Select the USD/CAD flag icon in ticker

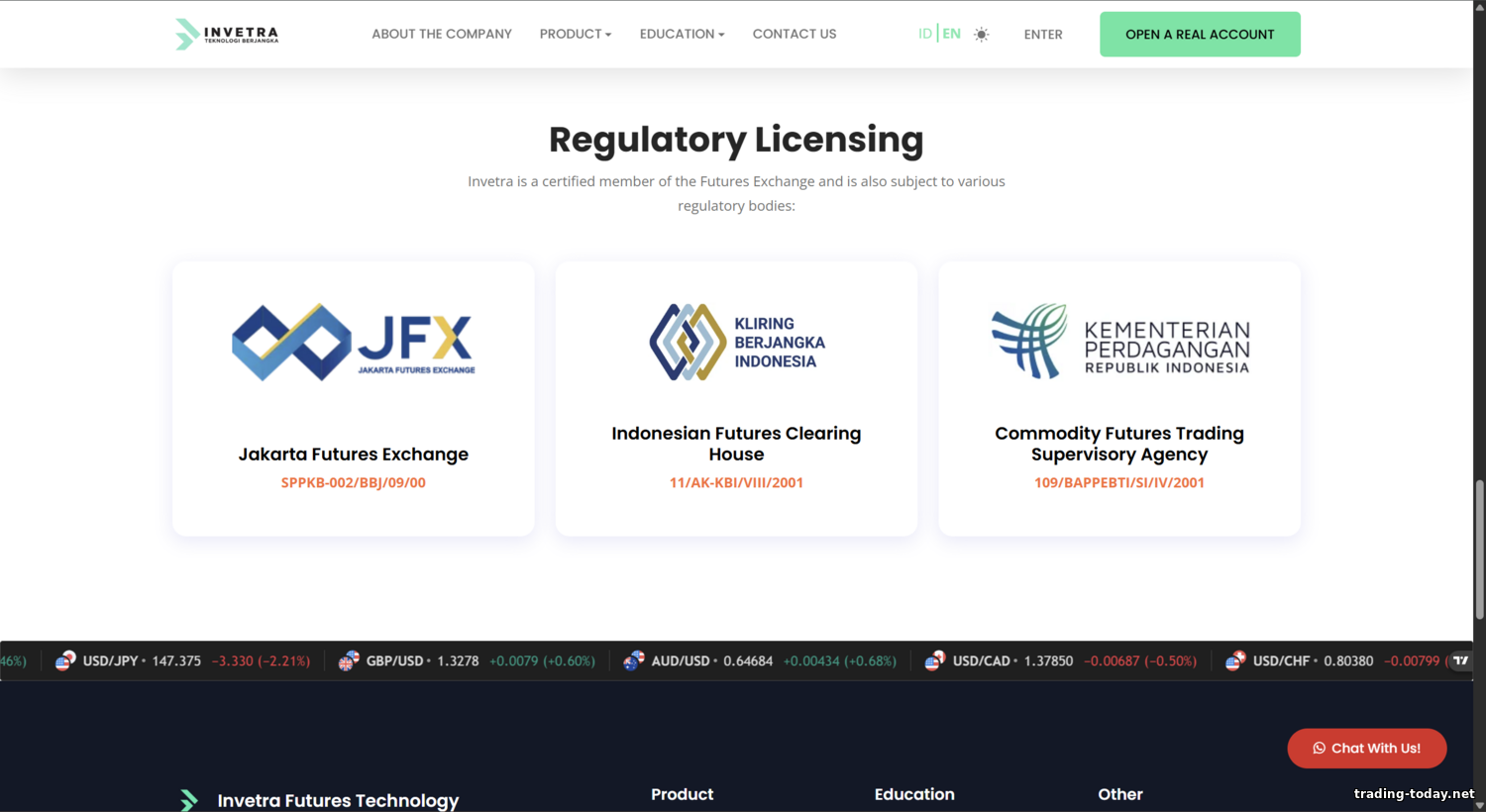coord(935,660)
